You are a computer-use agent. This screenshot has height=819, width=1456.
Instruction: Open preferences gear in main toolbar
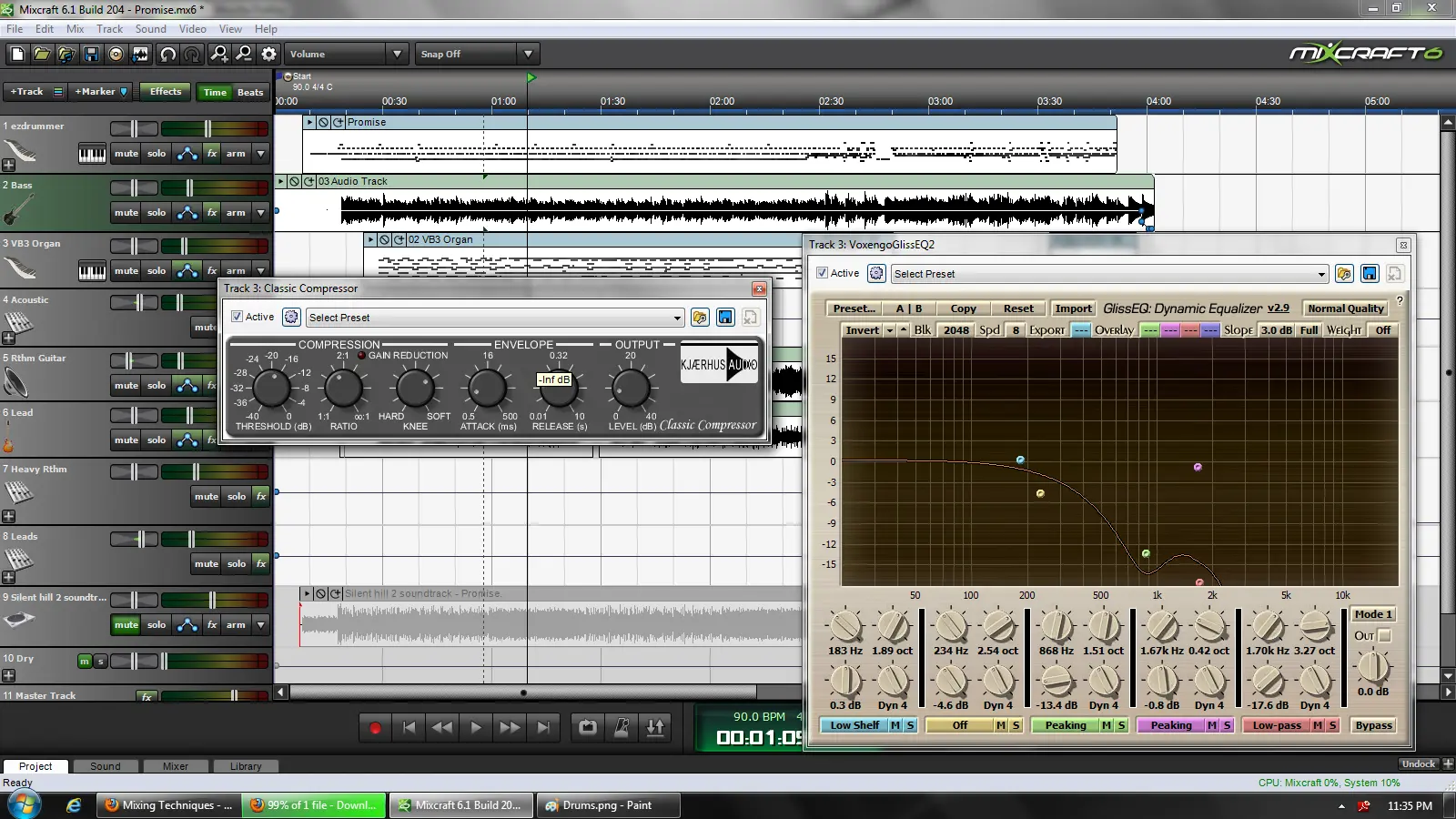pos(268,54)
